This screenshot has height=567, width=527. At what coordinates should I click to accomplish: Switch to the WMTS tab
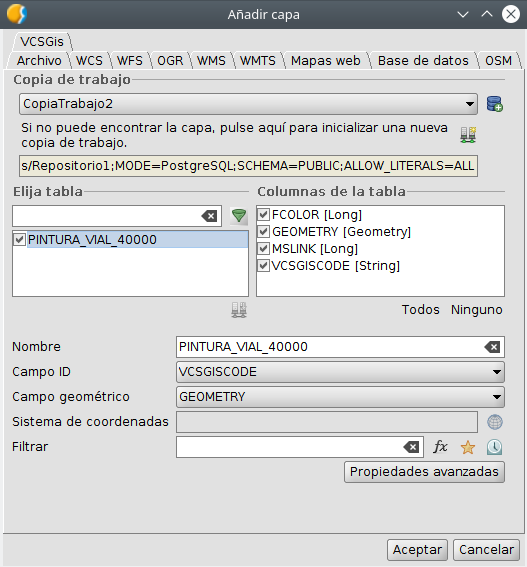coord(258,60)
